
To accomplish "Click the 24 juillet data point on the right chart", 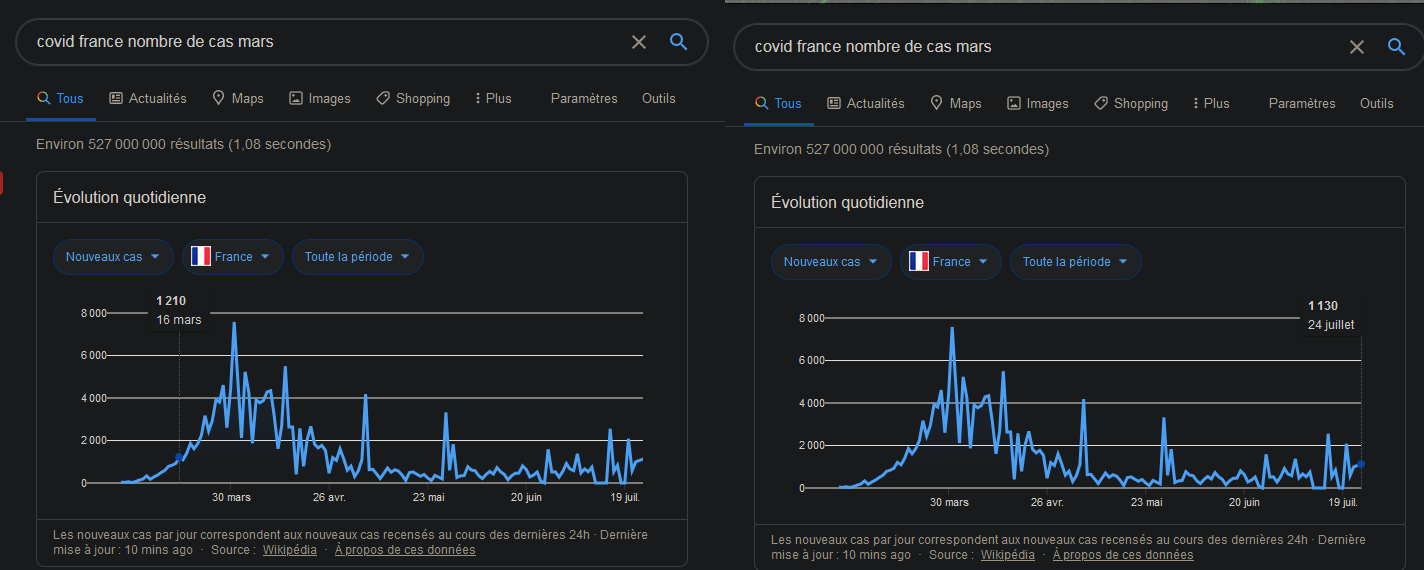I will pyautogui.click(x=1361, y=464).
